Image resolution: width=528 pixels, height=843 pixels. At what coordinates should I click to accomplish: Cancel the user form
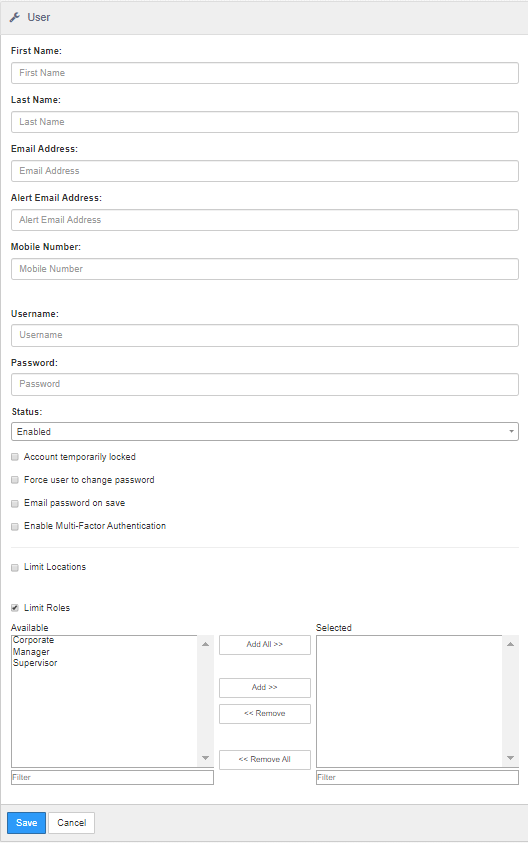72,823
